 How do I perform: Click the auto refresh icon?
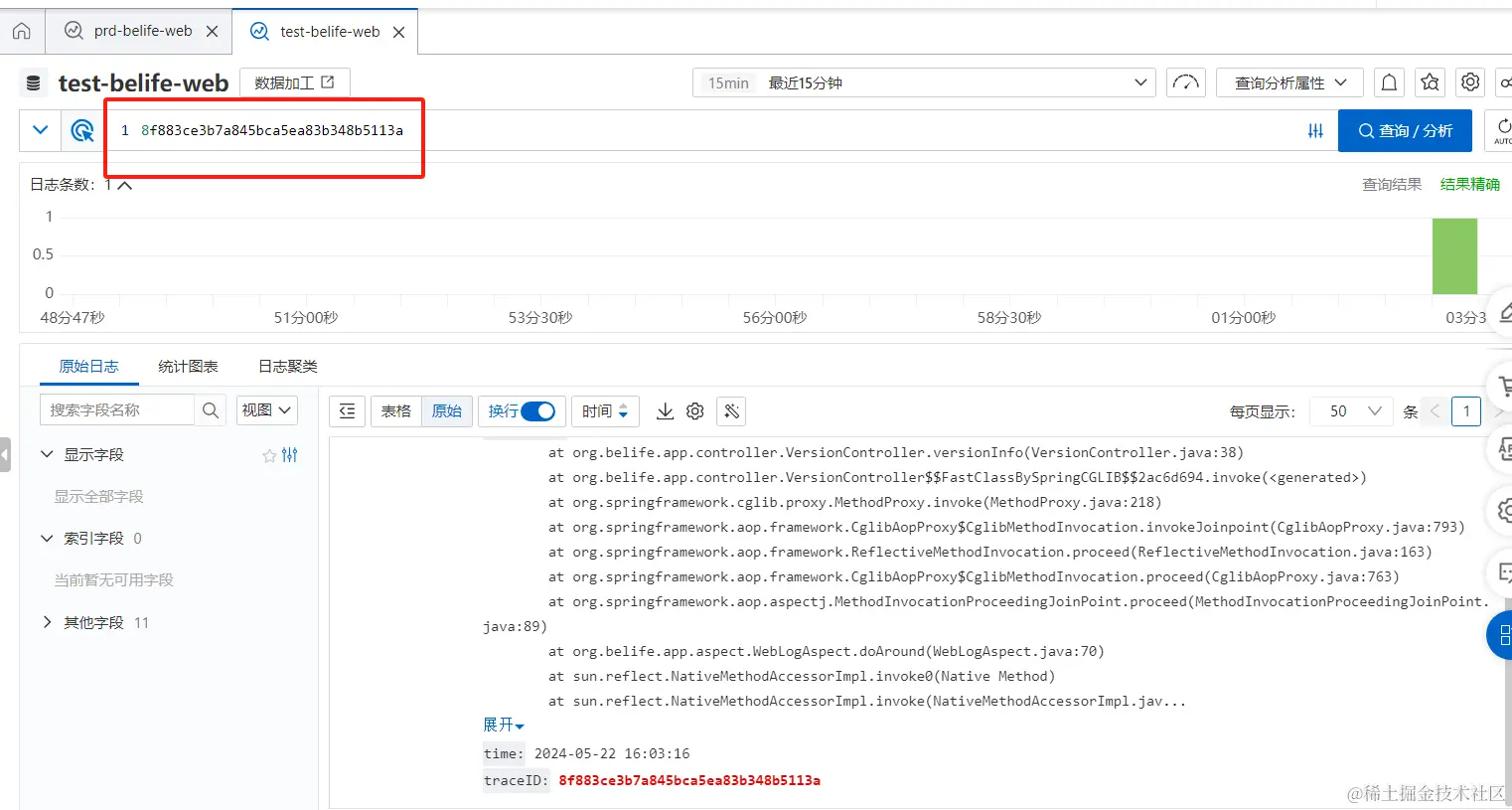click(1501, 130)
